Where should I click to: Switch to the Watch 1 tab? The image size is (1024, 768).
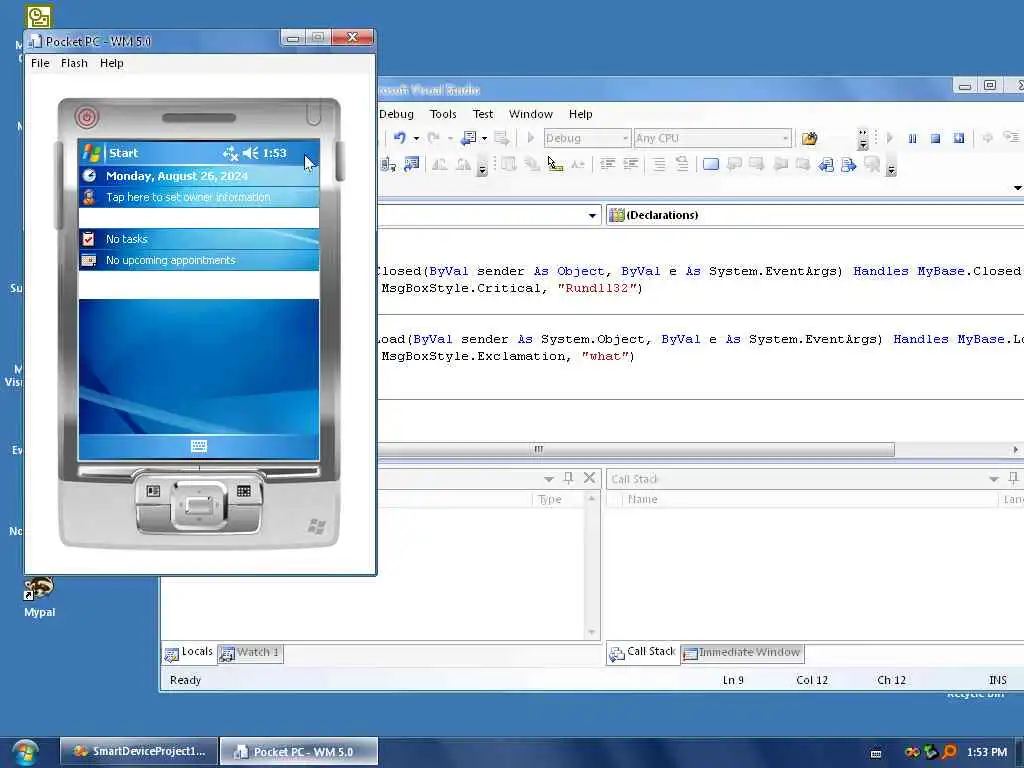click(250, 652)
